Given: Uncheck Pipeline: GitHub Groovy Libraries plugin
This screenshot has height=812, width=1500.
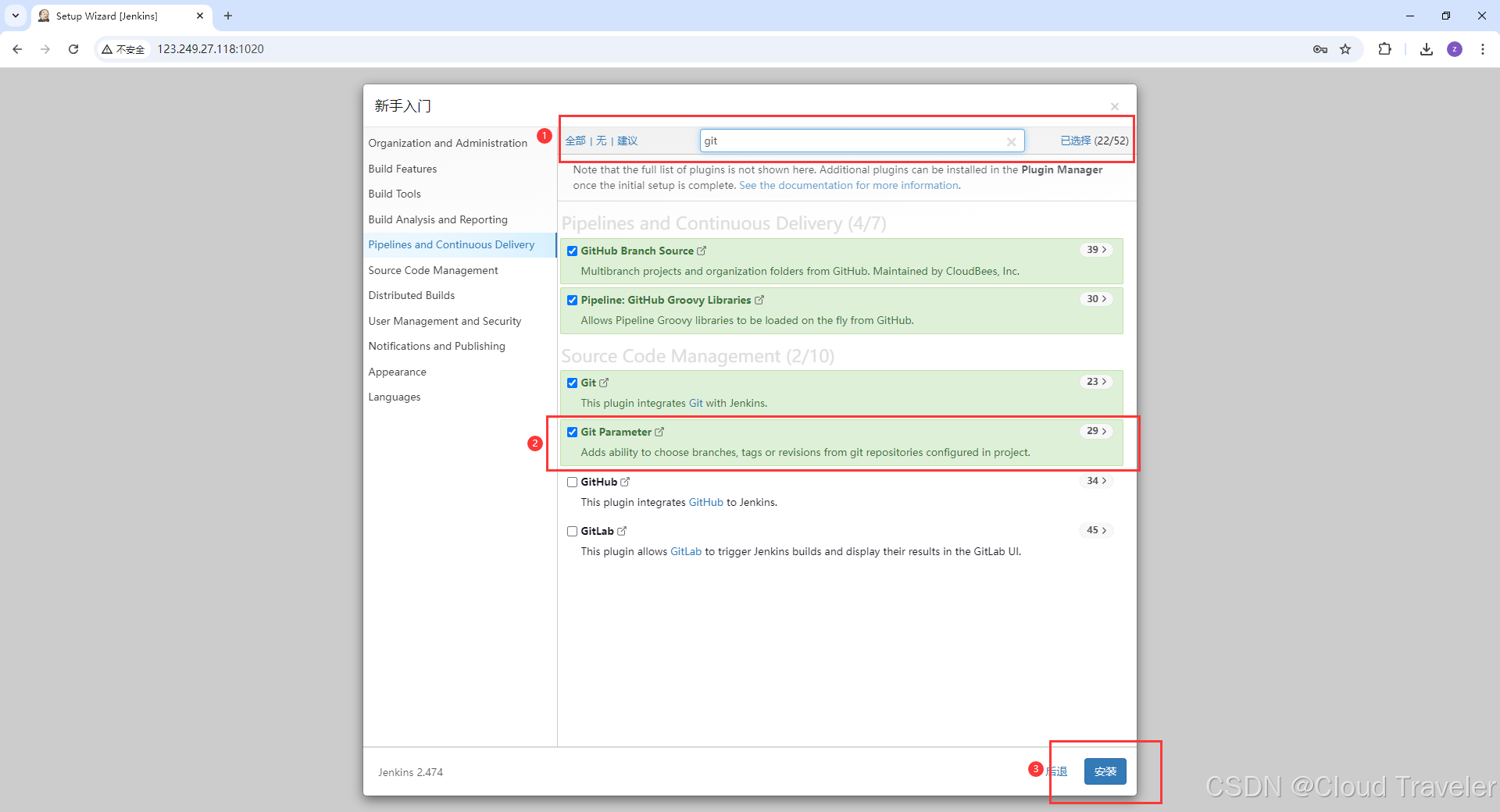Looking at the screenshot, I should 573,300.
